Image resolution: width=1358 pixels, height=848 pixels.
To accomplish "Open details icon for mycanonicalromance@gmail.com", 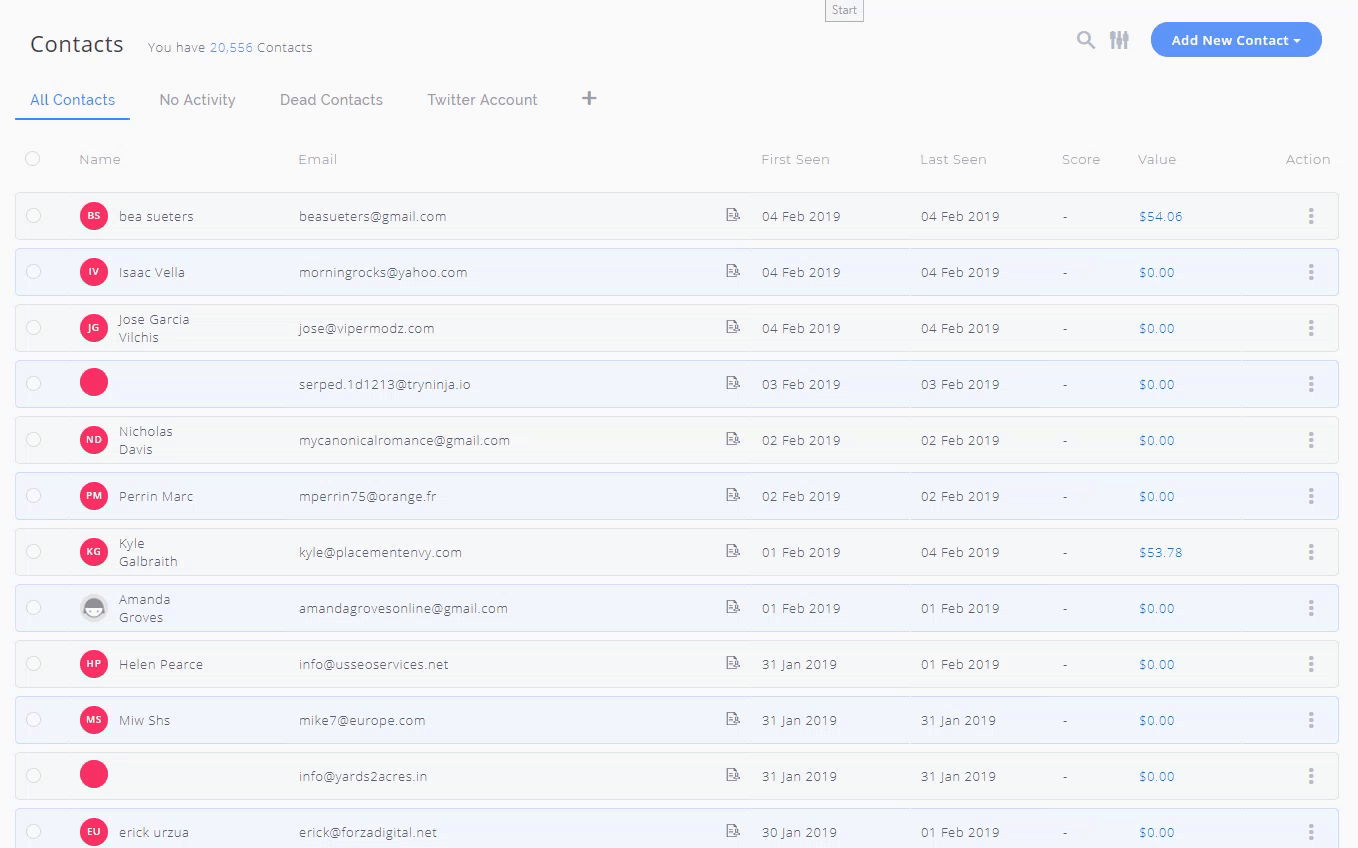I will (x=733, y=439).
